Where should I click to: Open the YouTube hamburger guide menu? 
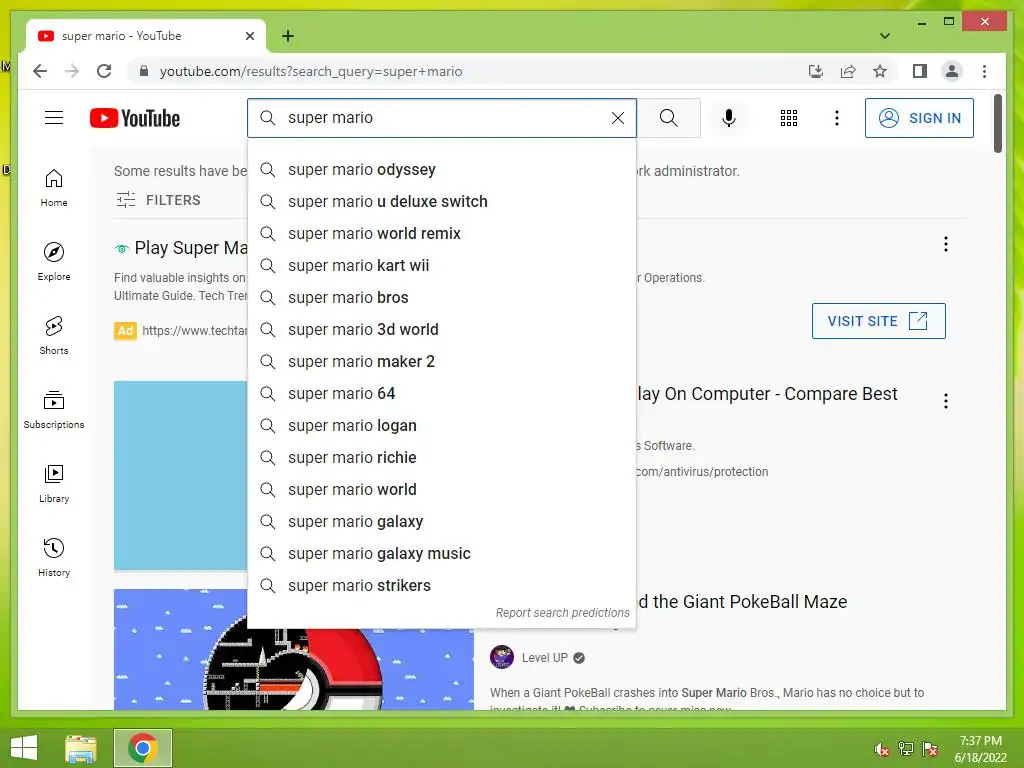pyautogui.click(x=54, y=118)
